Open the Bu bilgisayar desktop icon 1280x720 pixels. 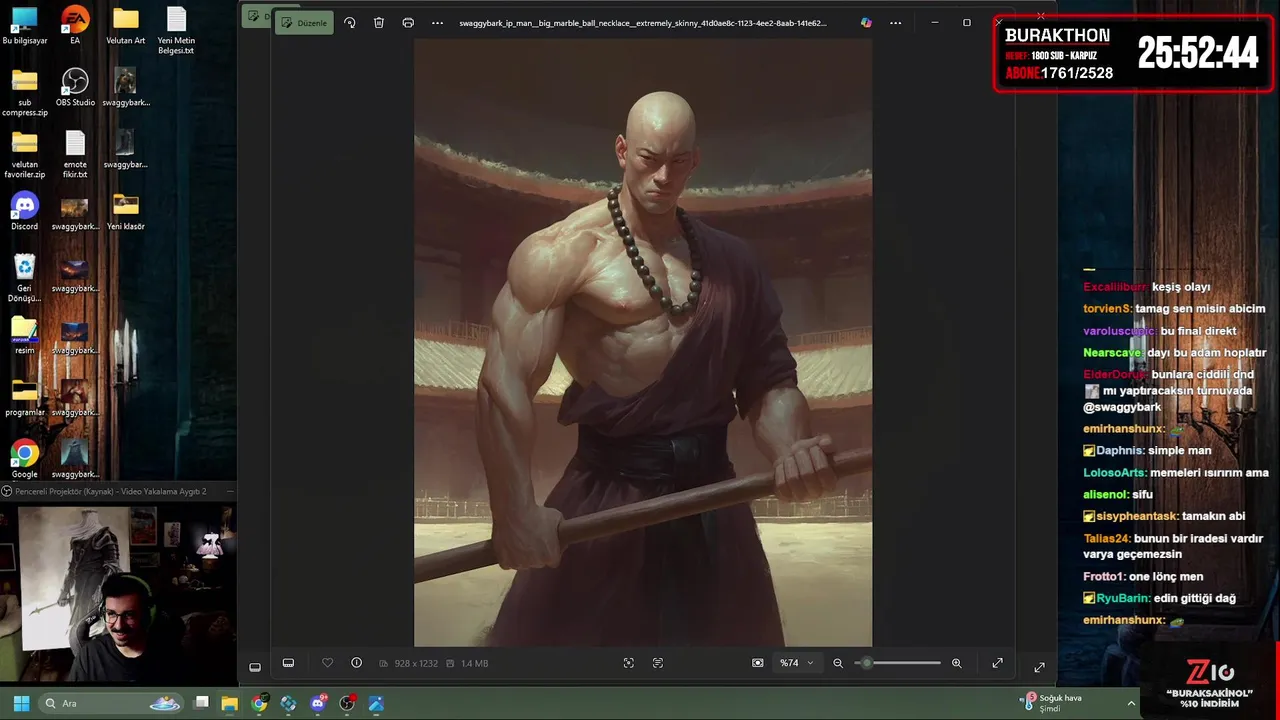(x=25, y=27)
